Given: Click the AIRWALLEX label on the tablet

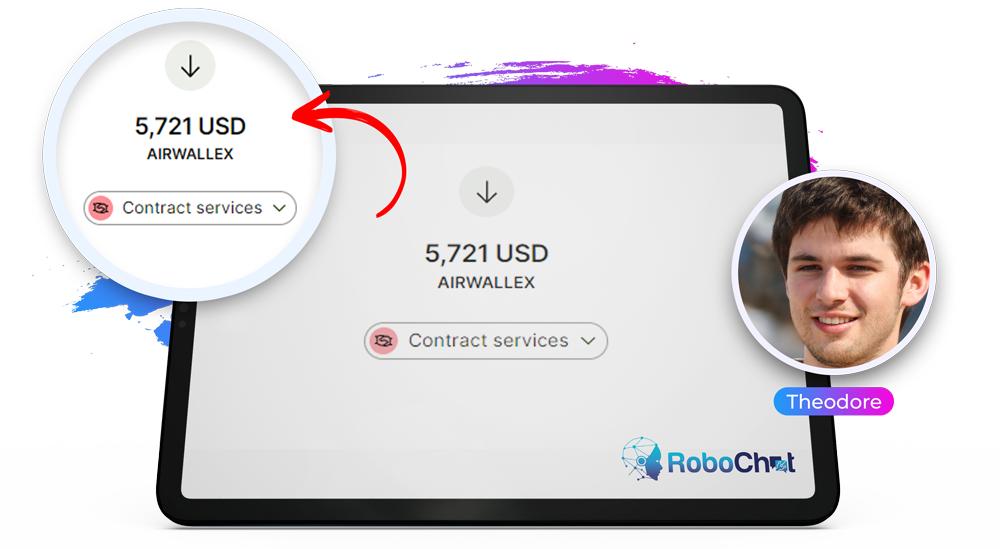Looking at the screenshot, I should pyautogui.click(x=487, y=282).
